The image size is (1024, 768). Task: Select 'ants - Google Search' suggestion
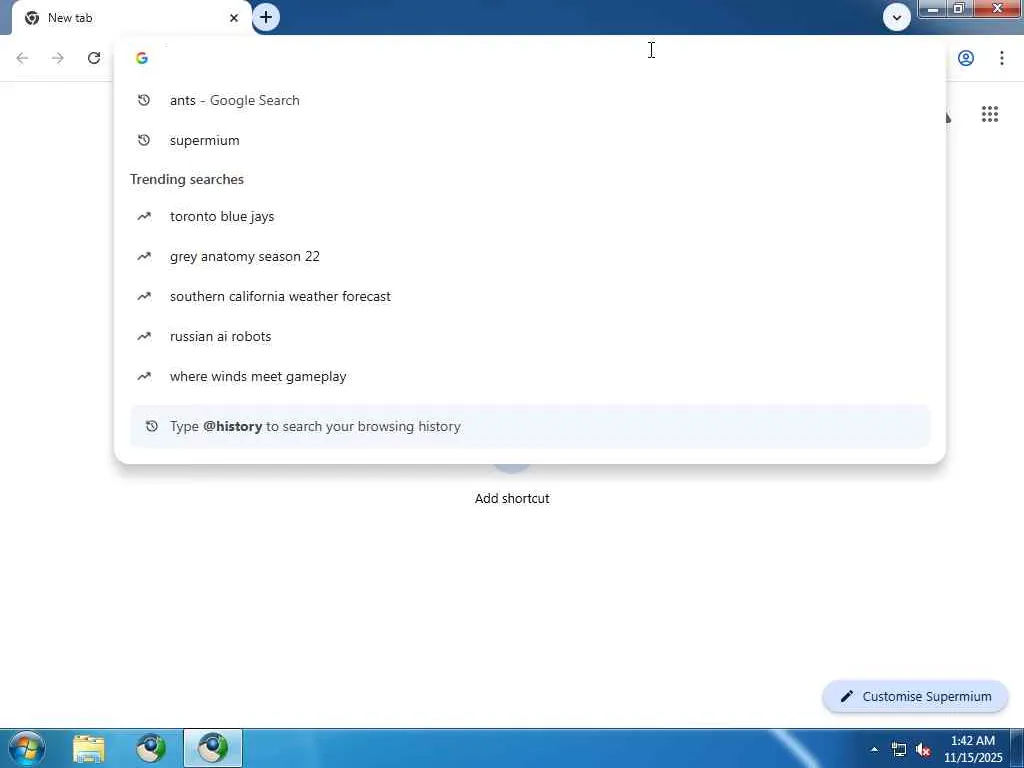[x=530, y=101]
